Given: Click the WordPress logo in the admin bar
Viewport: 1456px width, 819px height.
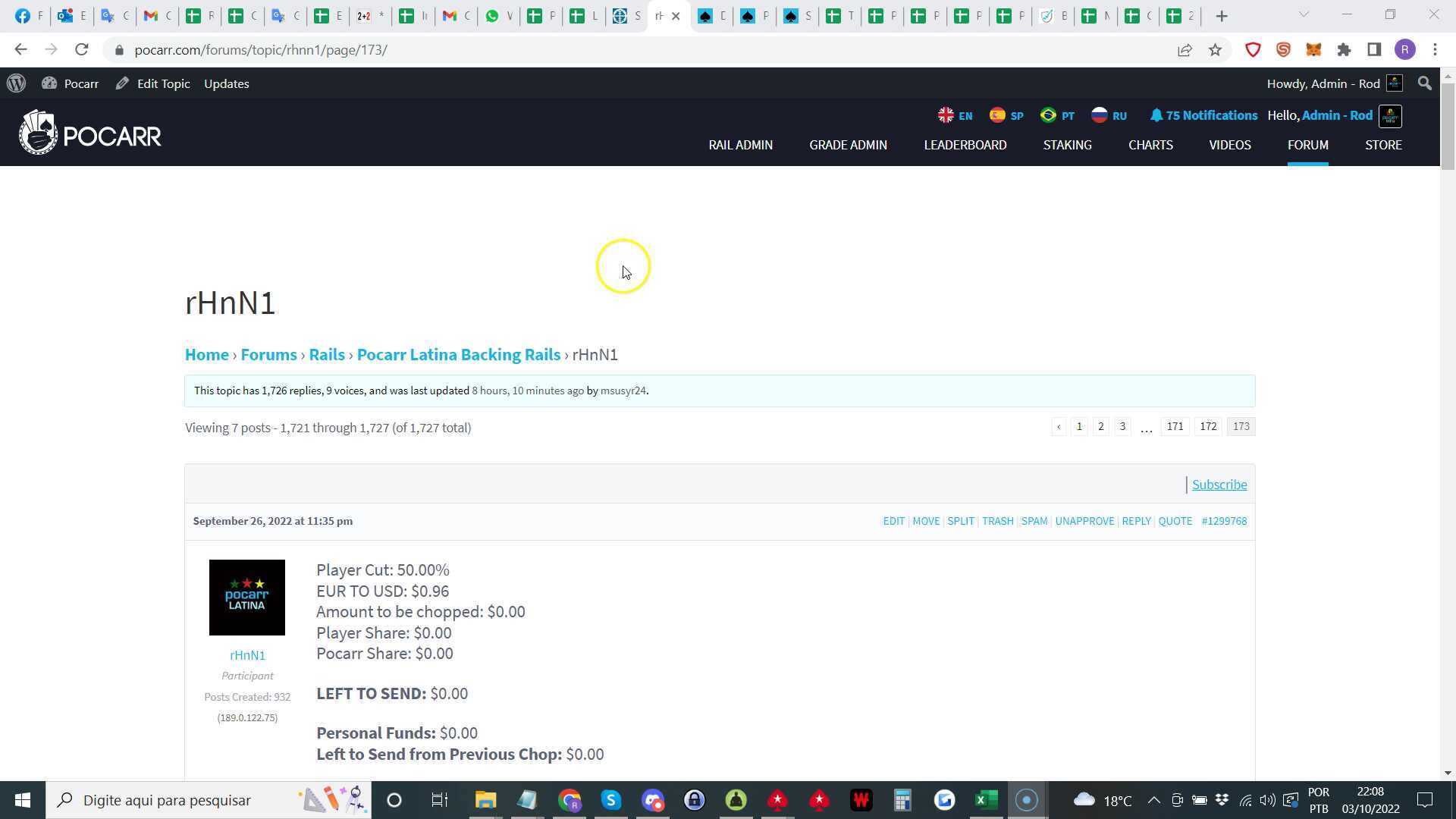Looking at the screenshot, I should click(x=16, y=83).
